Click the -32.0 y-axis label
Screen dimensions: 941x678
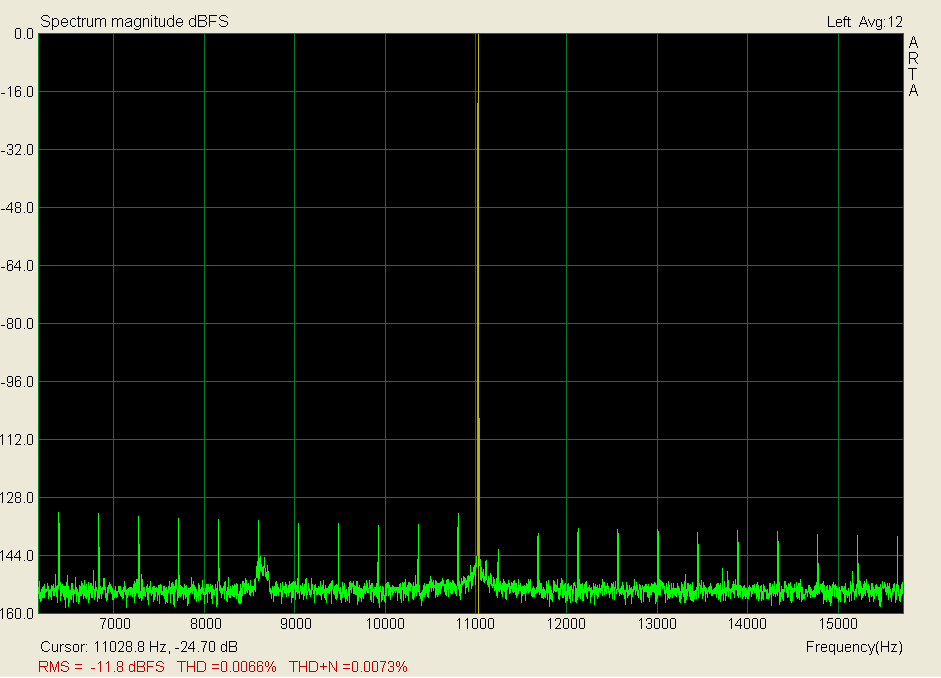(x=17, y=150)
